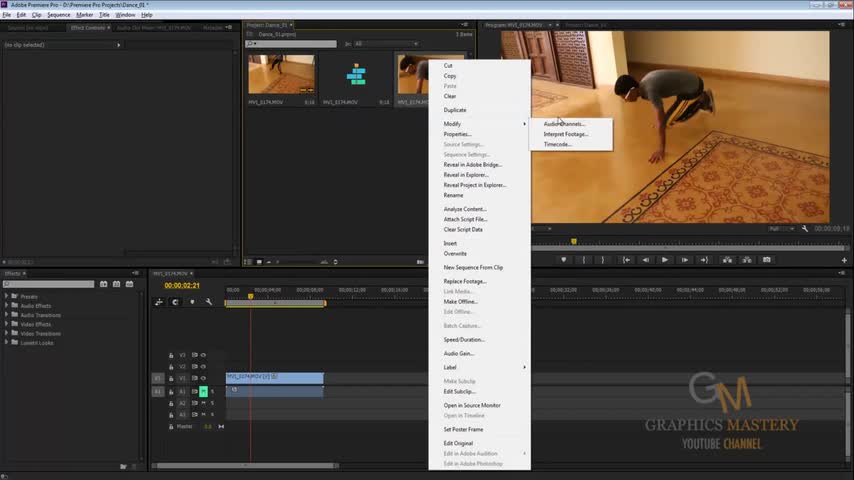Expand the Video Transitions folder

[7, 333]
